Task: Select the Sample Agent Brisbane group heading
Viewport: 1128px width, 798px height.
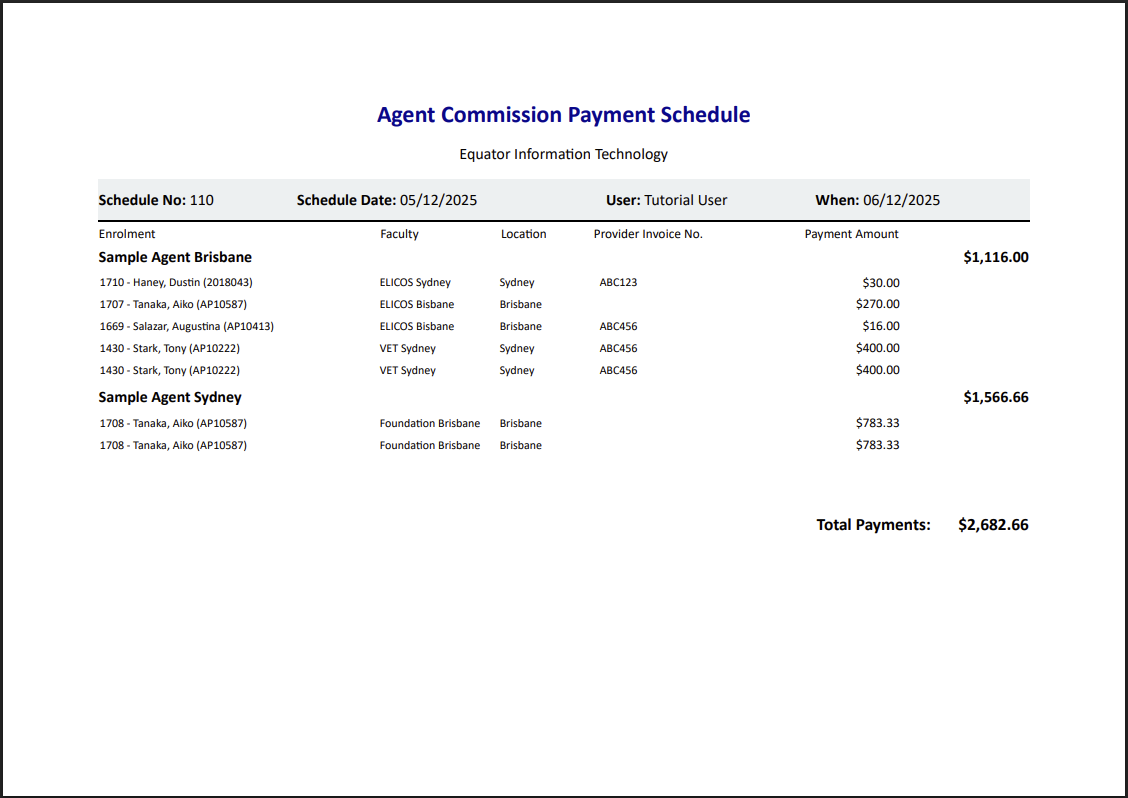Action: pyautogui.click(x=175, y=257)
